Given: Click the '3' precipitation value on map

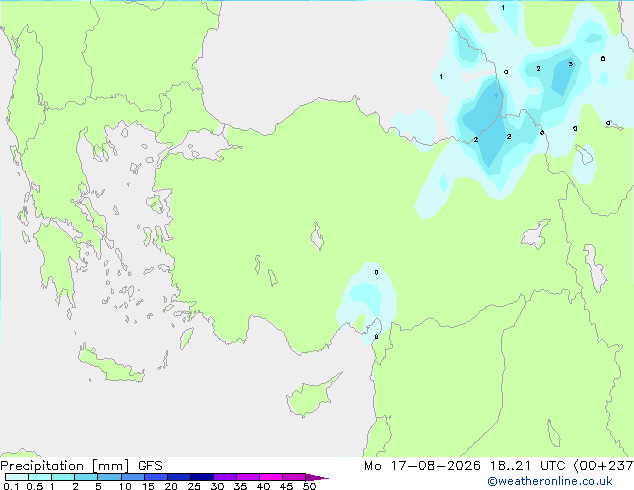Looking at the screenshot, I should pyautogui.click(x=571, y=64).
